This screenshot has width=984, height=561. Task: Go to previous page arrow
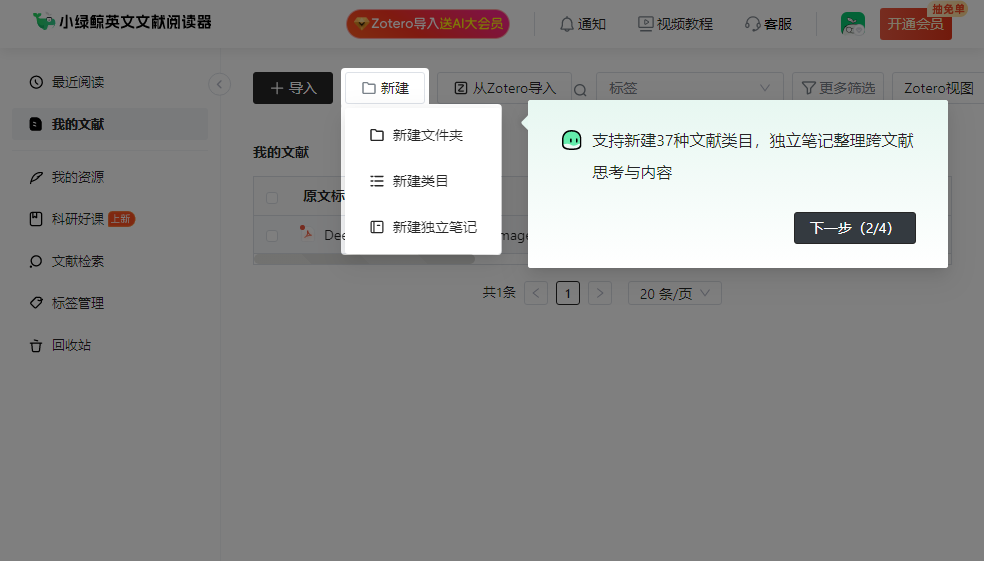pyautogui.click(x=536, y=293)
